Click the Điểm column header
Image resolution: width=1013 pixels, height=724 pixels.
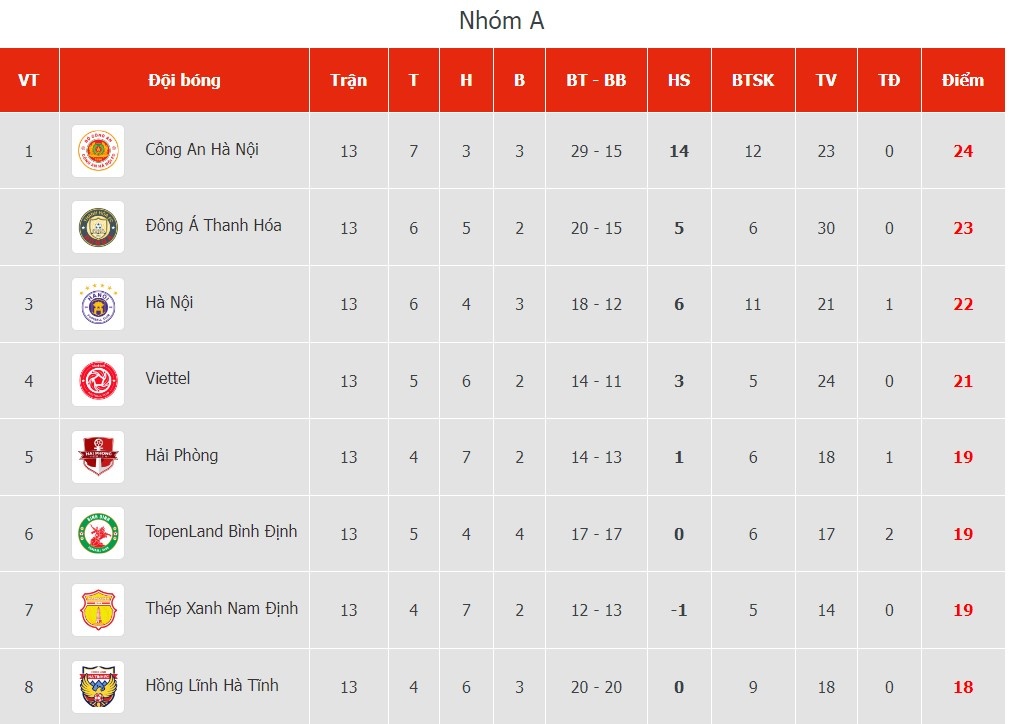pos(962,80)
